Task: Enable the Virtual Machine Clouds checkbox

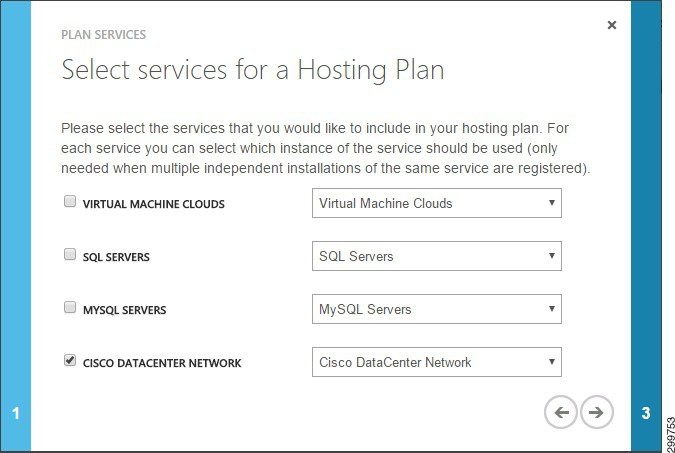Action: pyautogui.click(x=70, y=201)
